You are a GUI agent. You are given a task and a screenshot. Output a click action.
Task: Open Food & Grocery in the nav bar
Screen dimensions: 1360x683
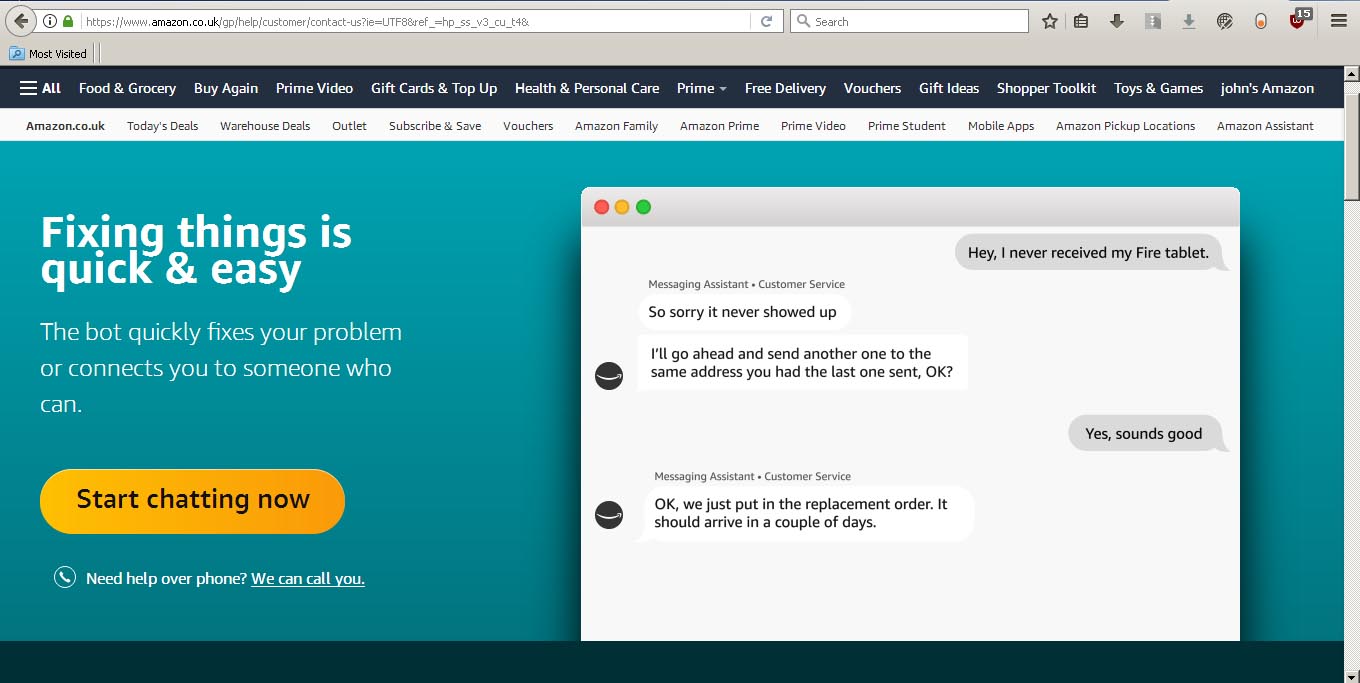coord(127,88)
